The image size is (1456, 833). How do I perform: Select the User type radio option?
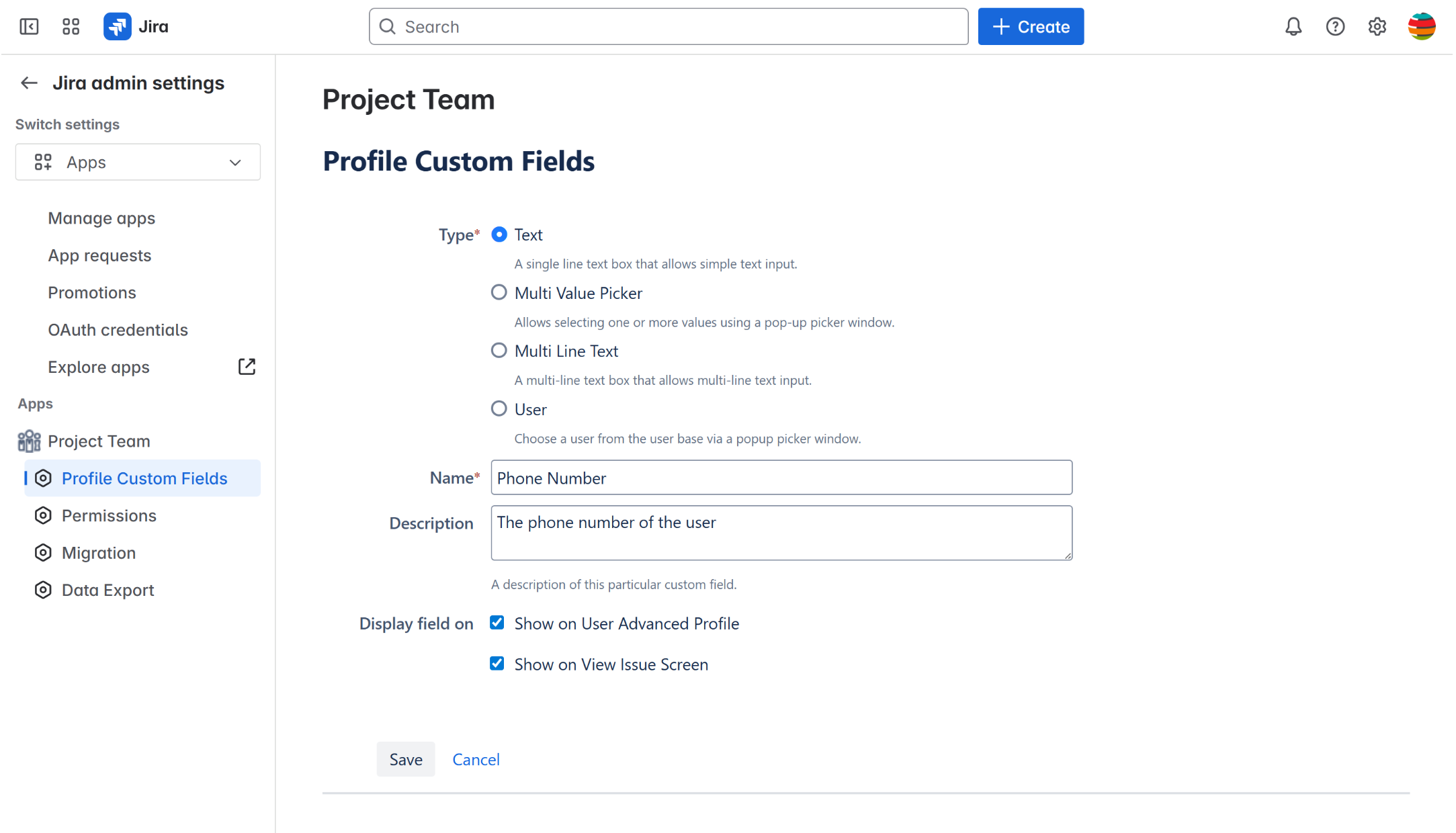(x=499, y=409)
